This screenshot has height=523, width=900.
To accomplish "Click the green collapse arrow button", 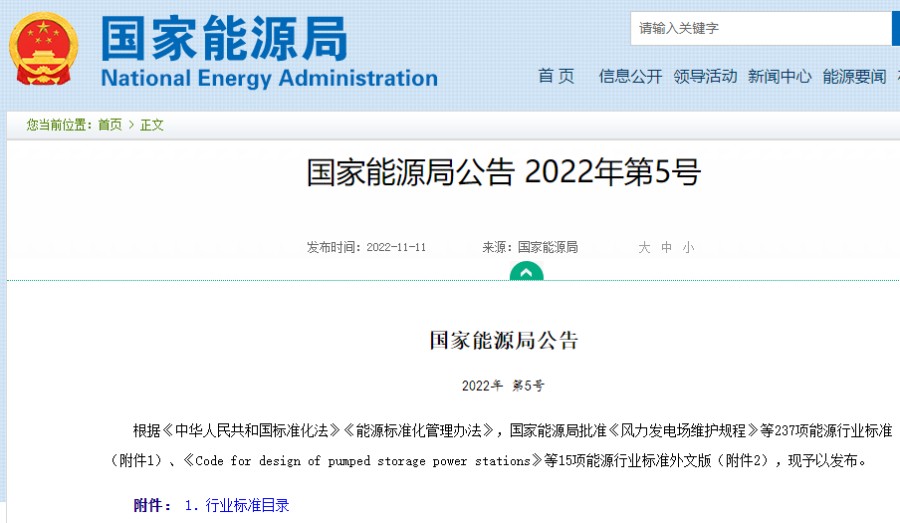I will point(526,272).
